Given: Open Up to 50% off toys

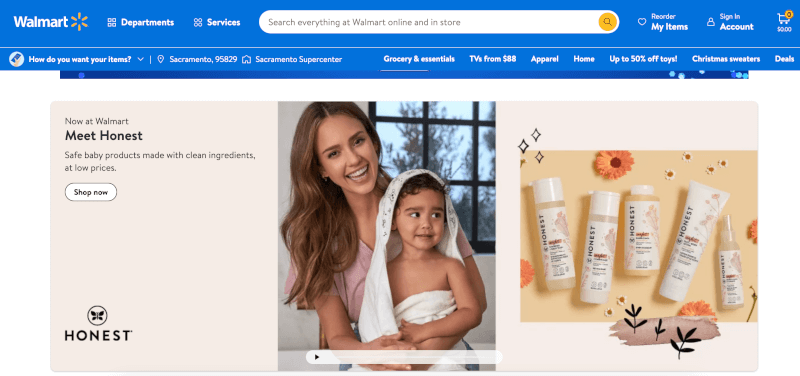Looking at the screenshot, I should pyautogui.click(x=643, y=59).
